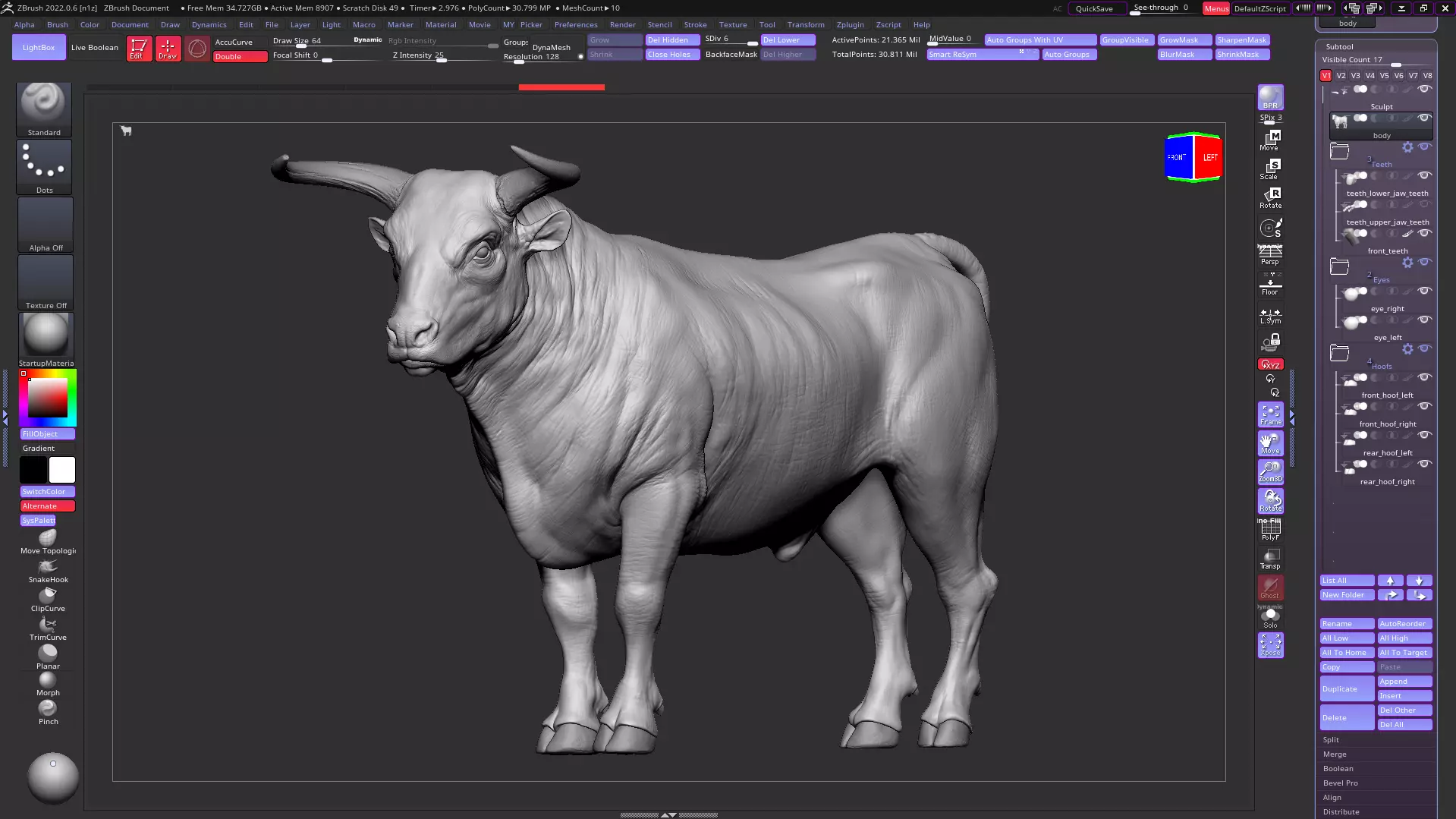Toggle Ghost transparency button

tap(1270, 587)
